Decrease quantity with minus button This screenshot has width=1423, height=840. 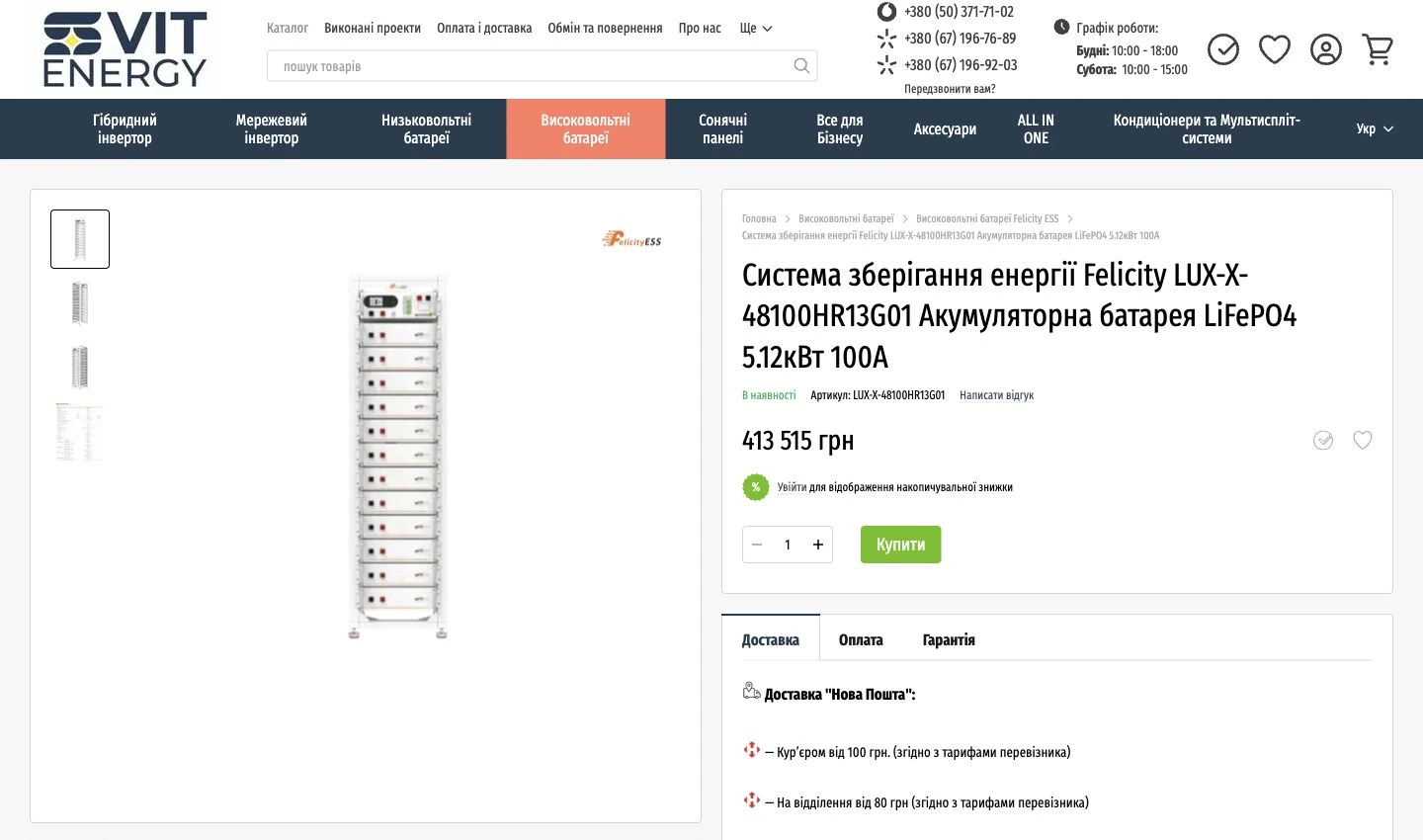[x=757, y=545]
